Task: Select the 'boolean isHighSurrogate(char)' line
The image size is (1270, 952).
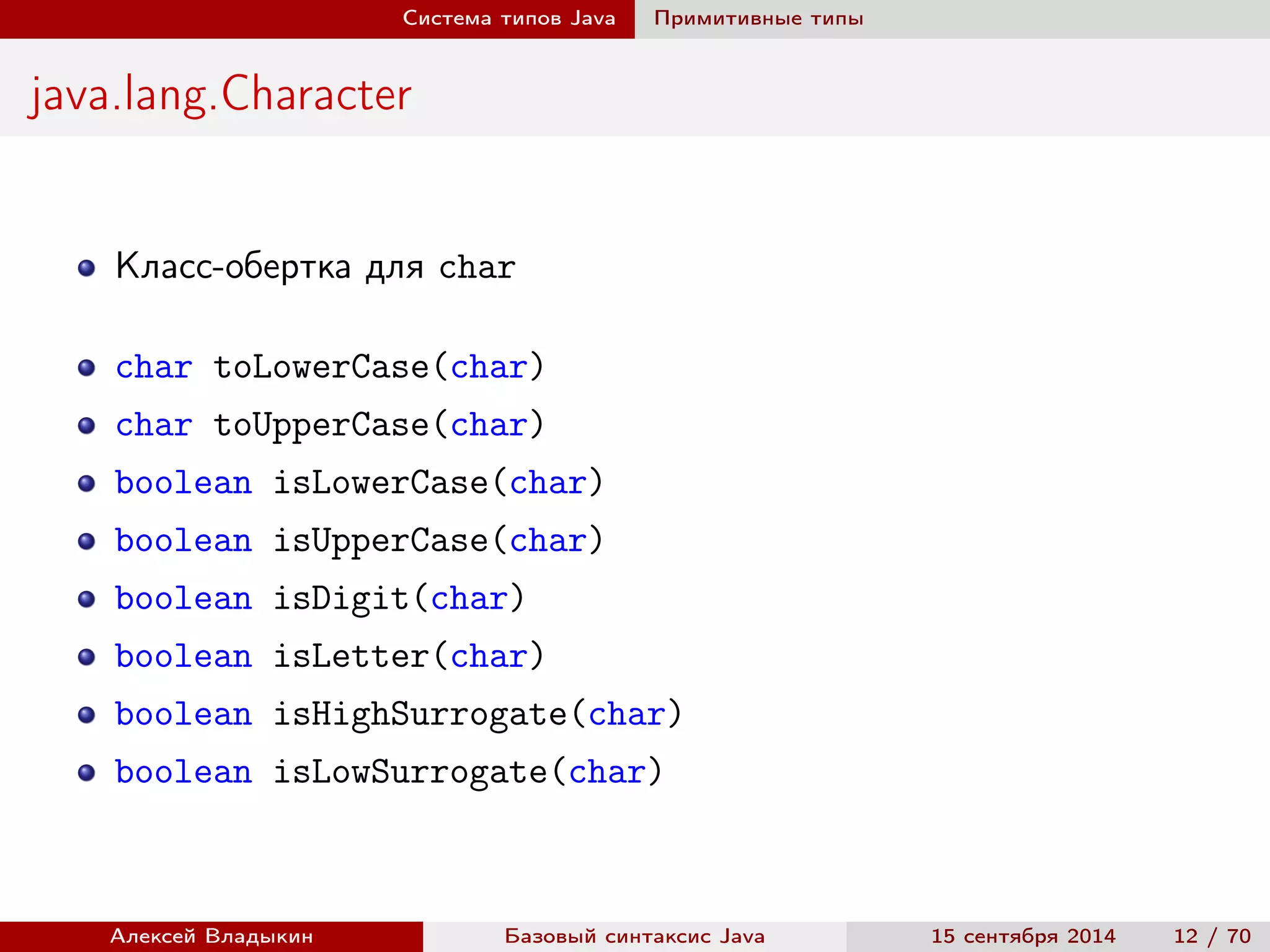Action: 399,715
